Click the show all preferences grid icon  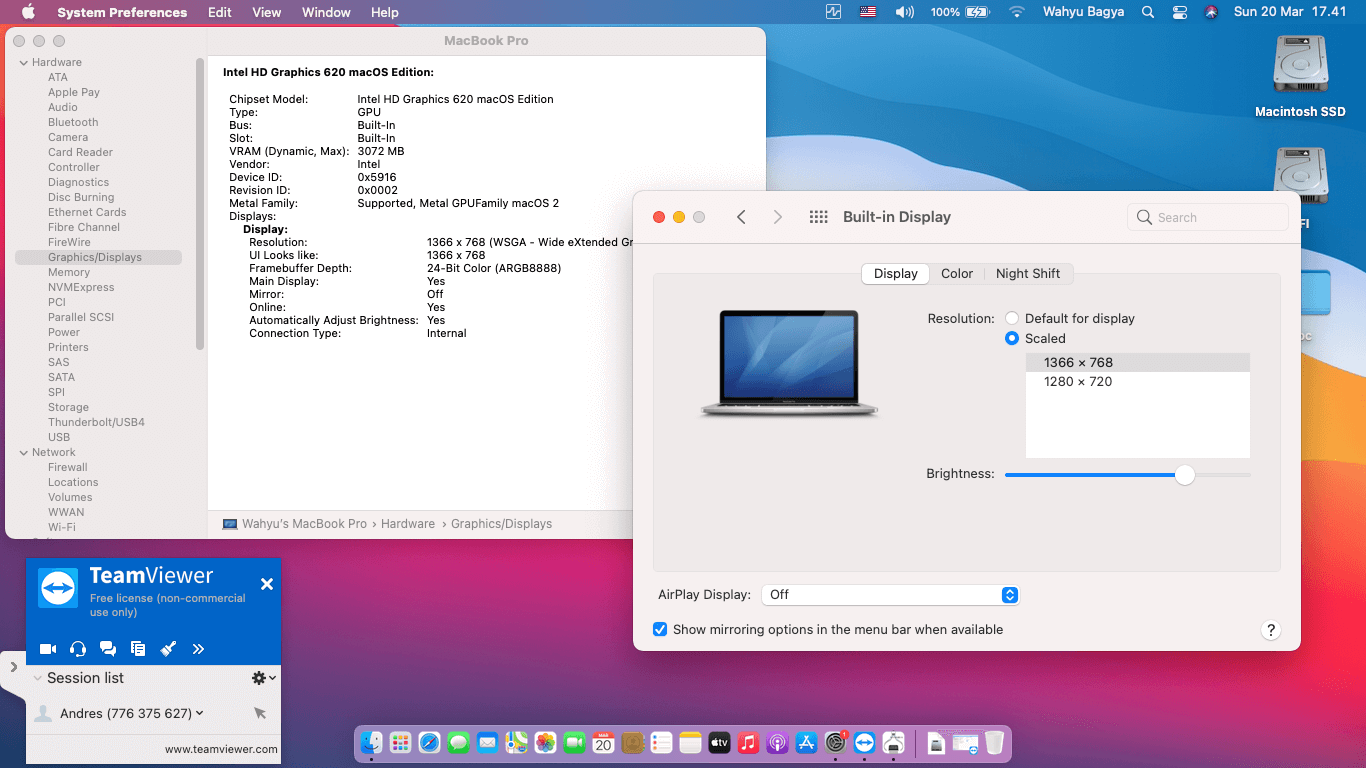818,217
